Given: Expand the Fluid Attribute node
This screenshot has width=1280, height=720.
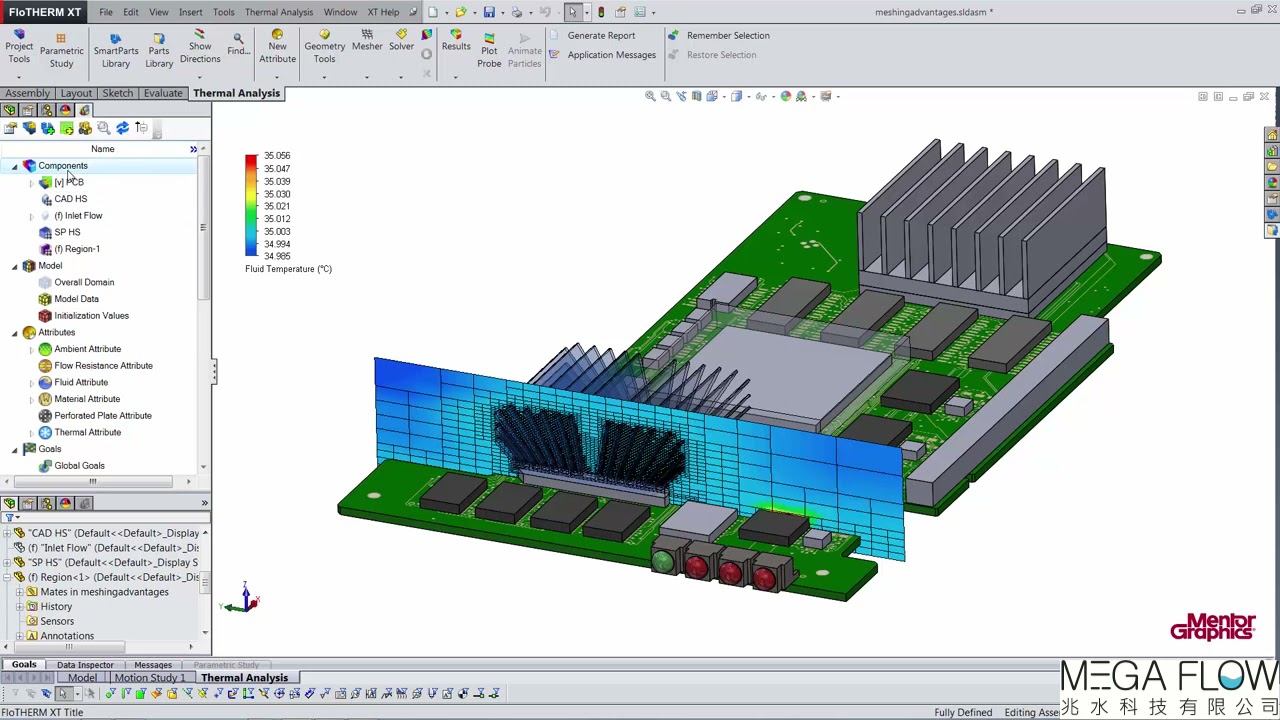Looking at the screenshot, I should [31, 382].
